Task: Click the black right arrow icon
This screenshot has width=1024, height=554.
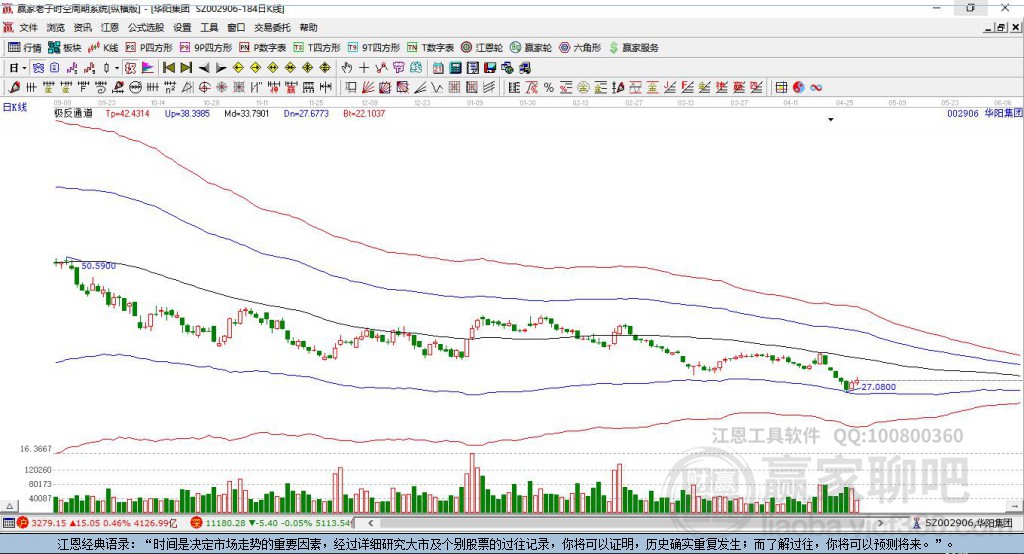Action: click(221, 68)
